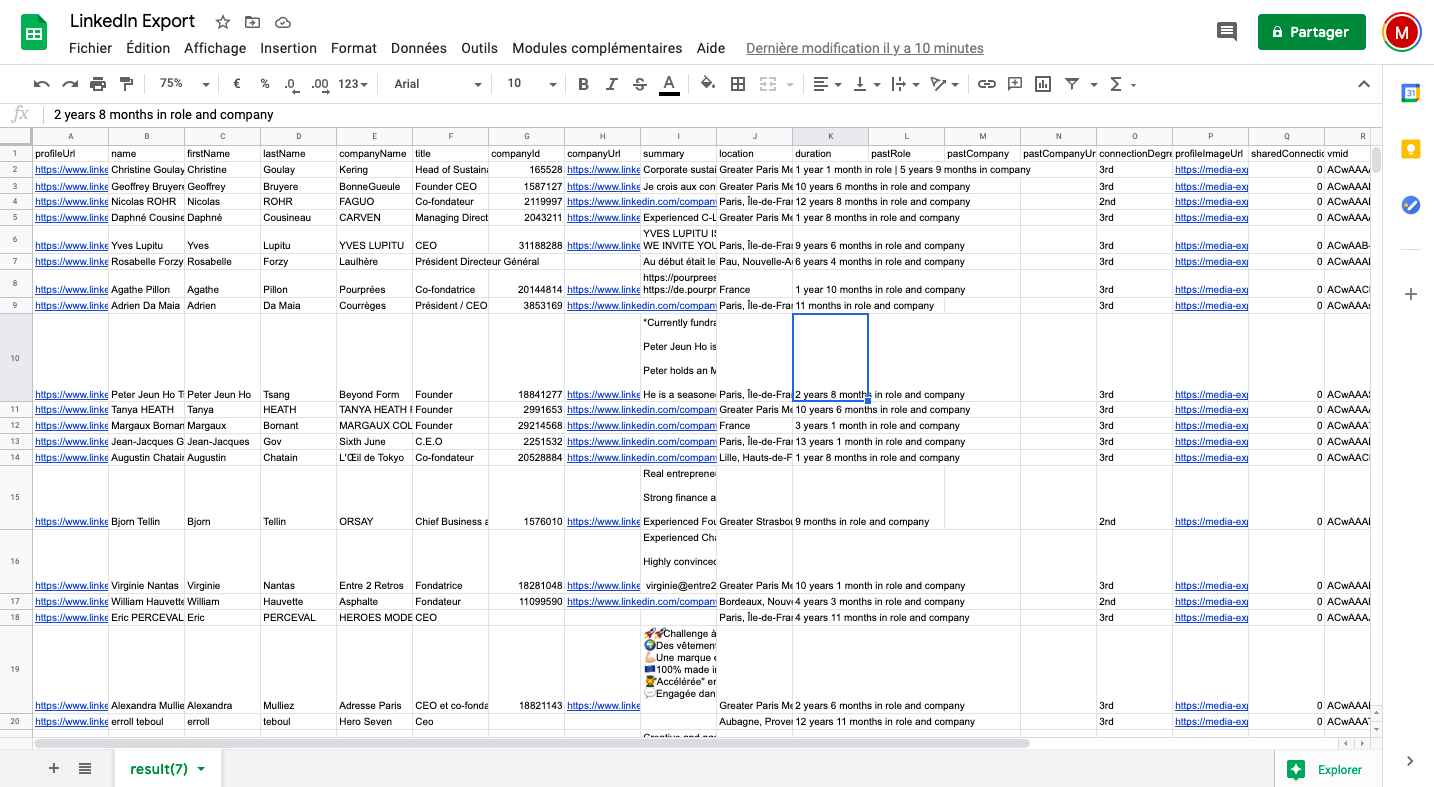Image resolution: width=1434 pixels, height=787 pixels.
Task: Open the Explorer button
Action: [x=1324, y=769]
